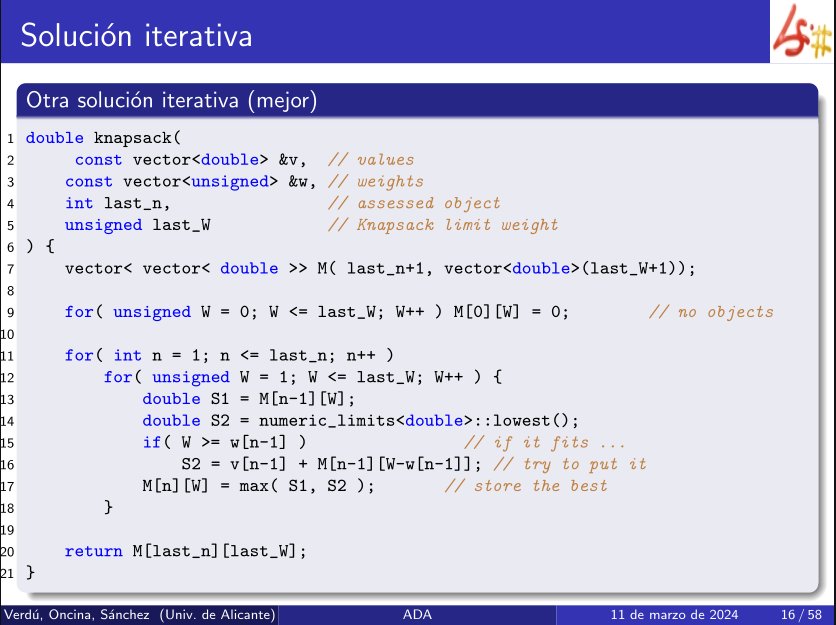Click the page counter '16 / 58'
This screenshot has height=625, width=836.
[801, 614]
